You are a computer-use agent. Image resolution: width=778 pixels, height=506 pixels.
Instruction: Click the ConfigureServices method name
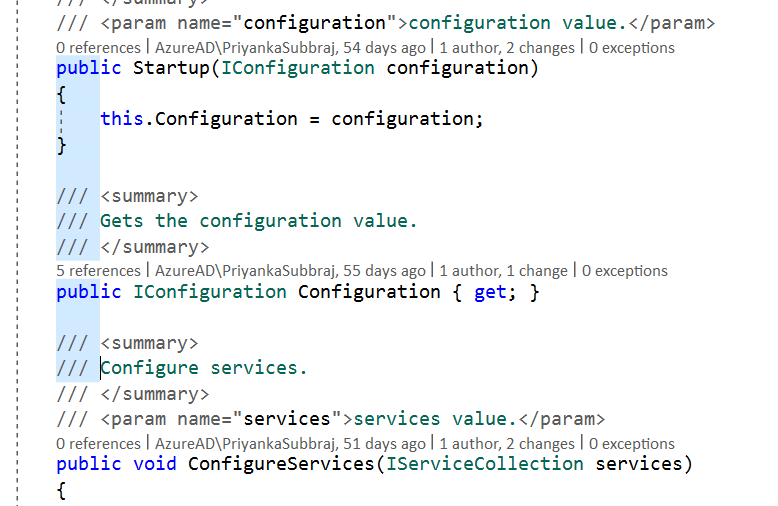coord(281,464)
